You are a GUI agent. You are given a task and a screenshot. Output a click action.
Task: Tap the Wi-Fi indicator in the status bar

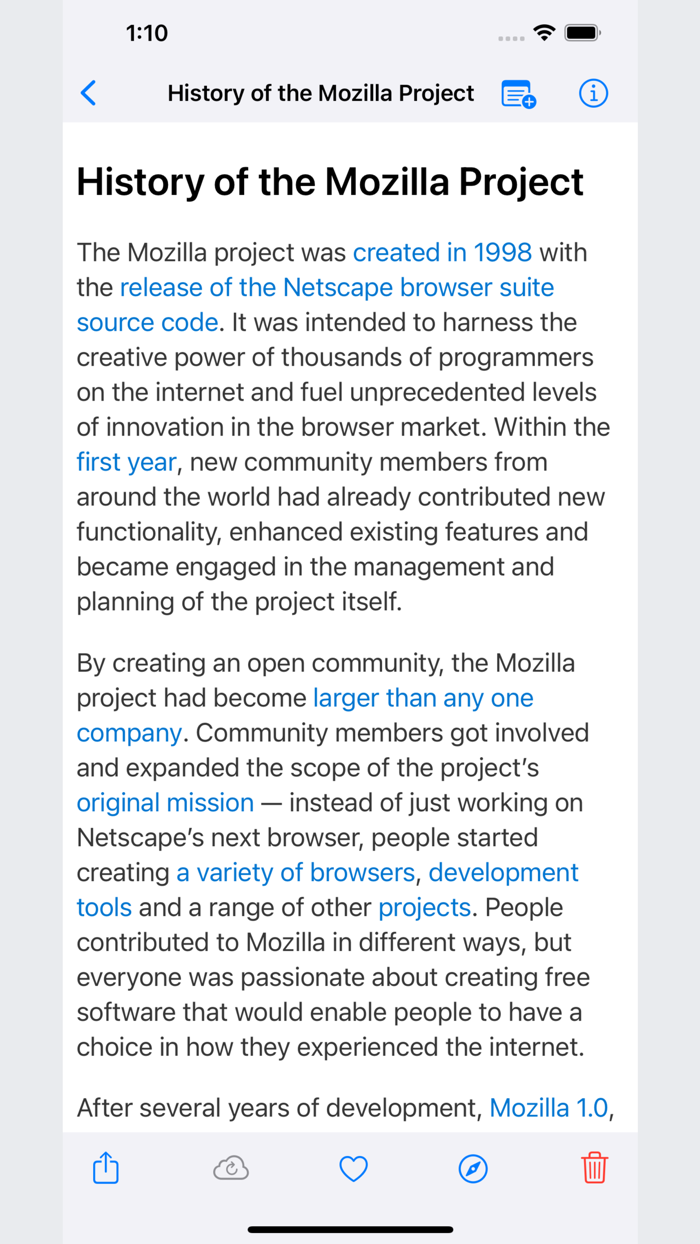click(x=543, y=33)
